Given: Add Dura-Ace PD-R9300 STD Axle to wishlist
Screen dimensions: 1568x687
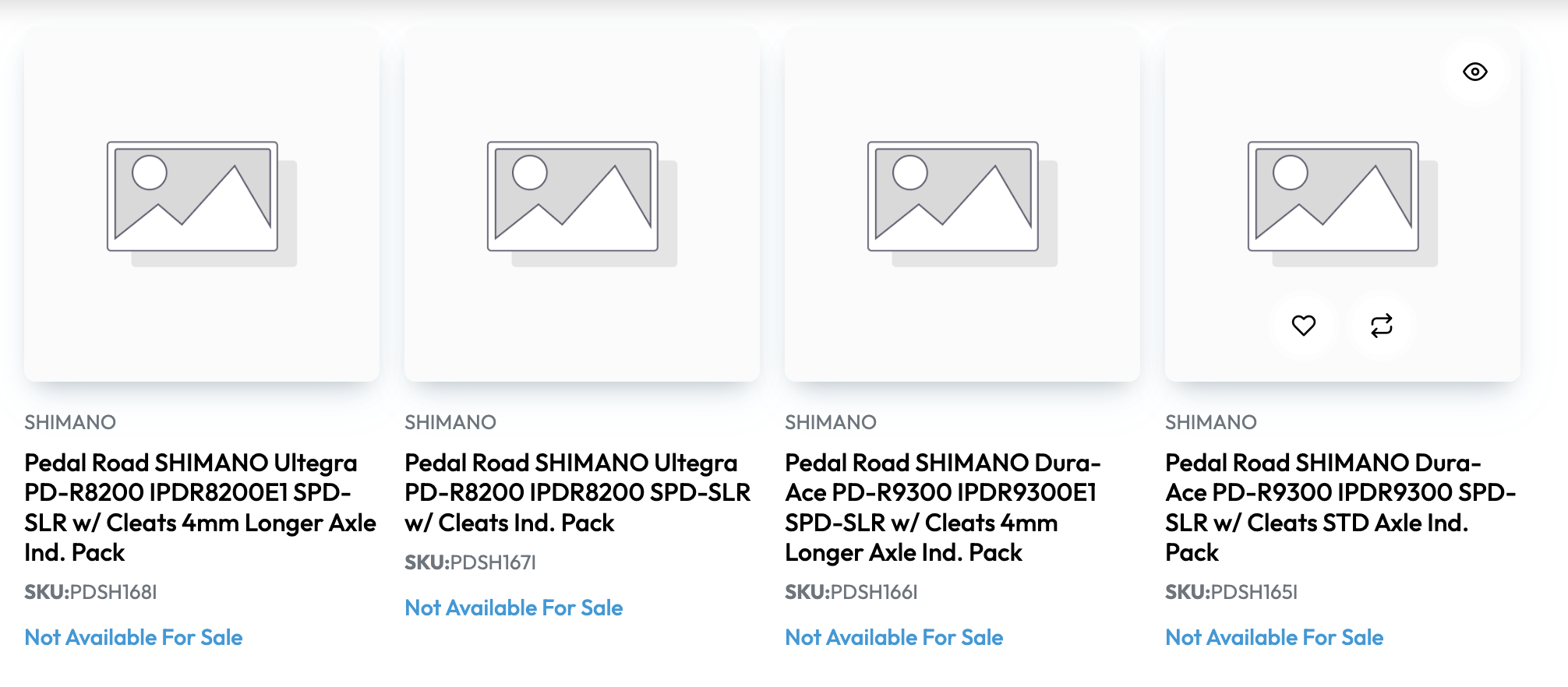Looking at the screenshot, I should click(1303, 325).
